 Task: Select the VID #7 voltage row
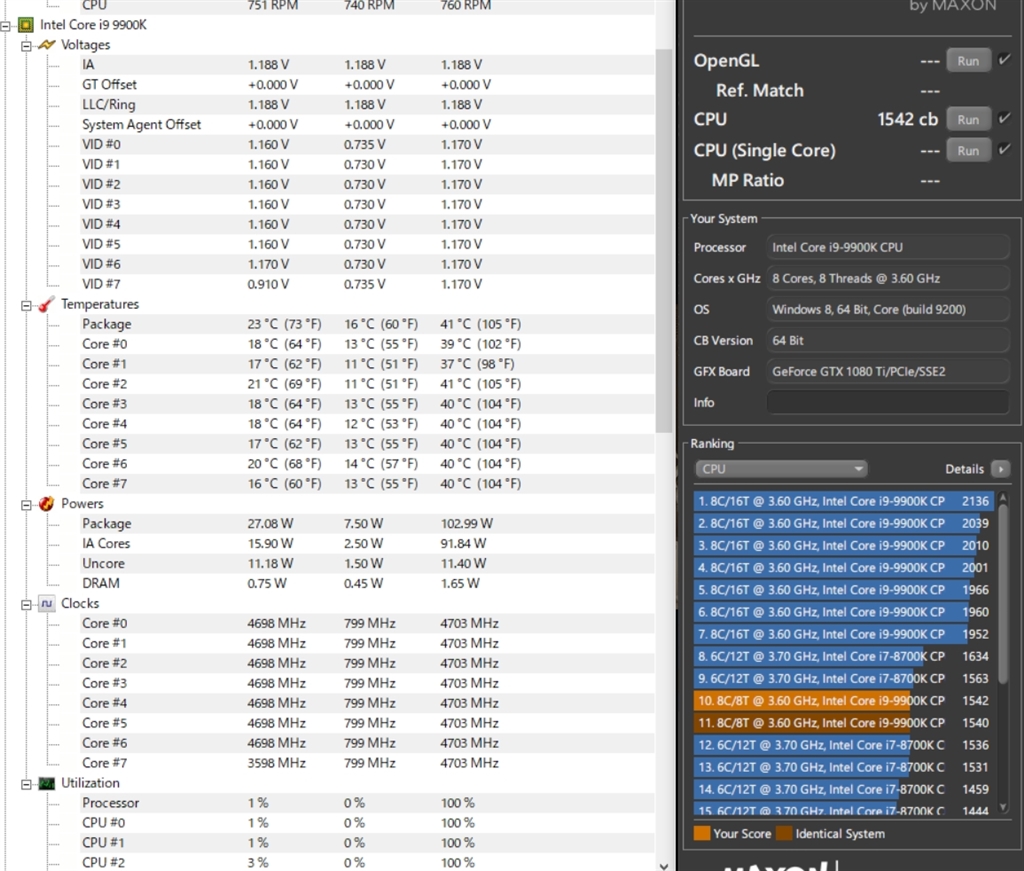[x=366, y=284]
